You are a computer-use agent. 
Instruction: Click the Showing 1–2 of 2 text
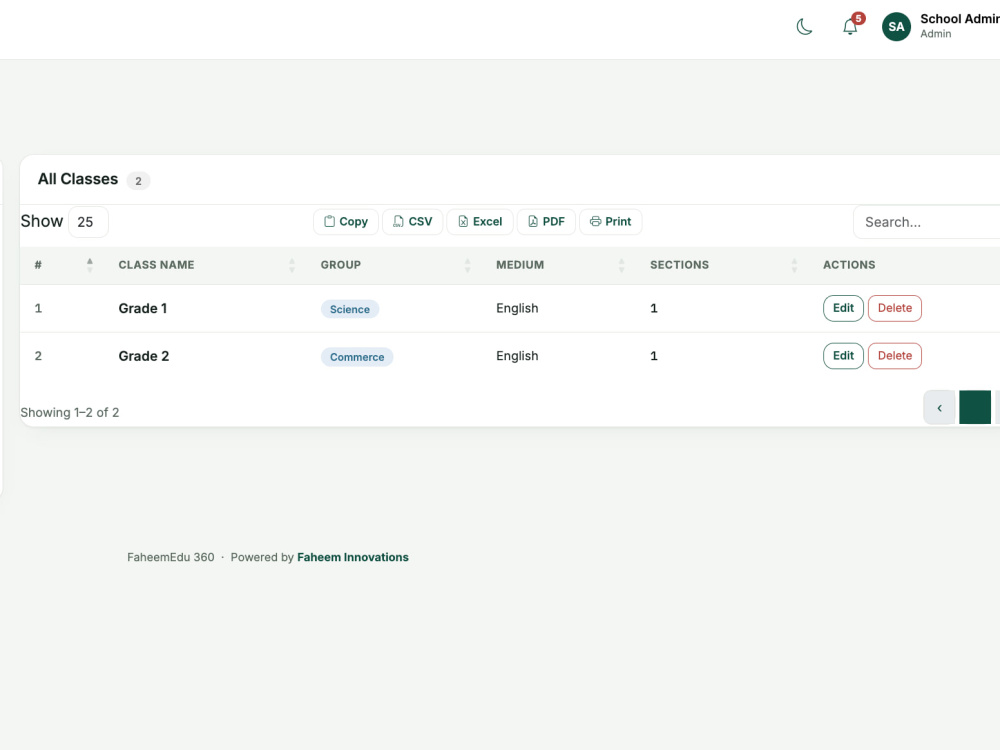pos(70,413)
